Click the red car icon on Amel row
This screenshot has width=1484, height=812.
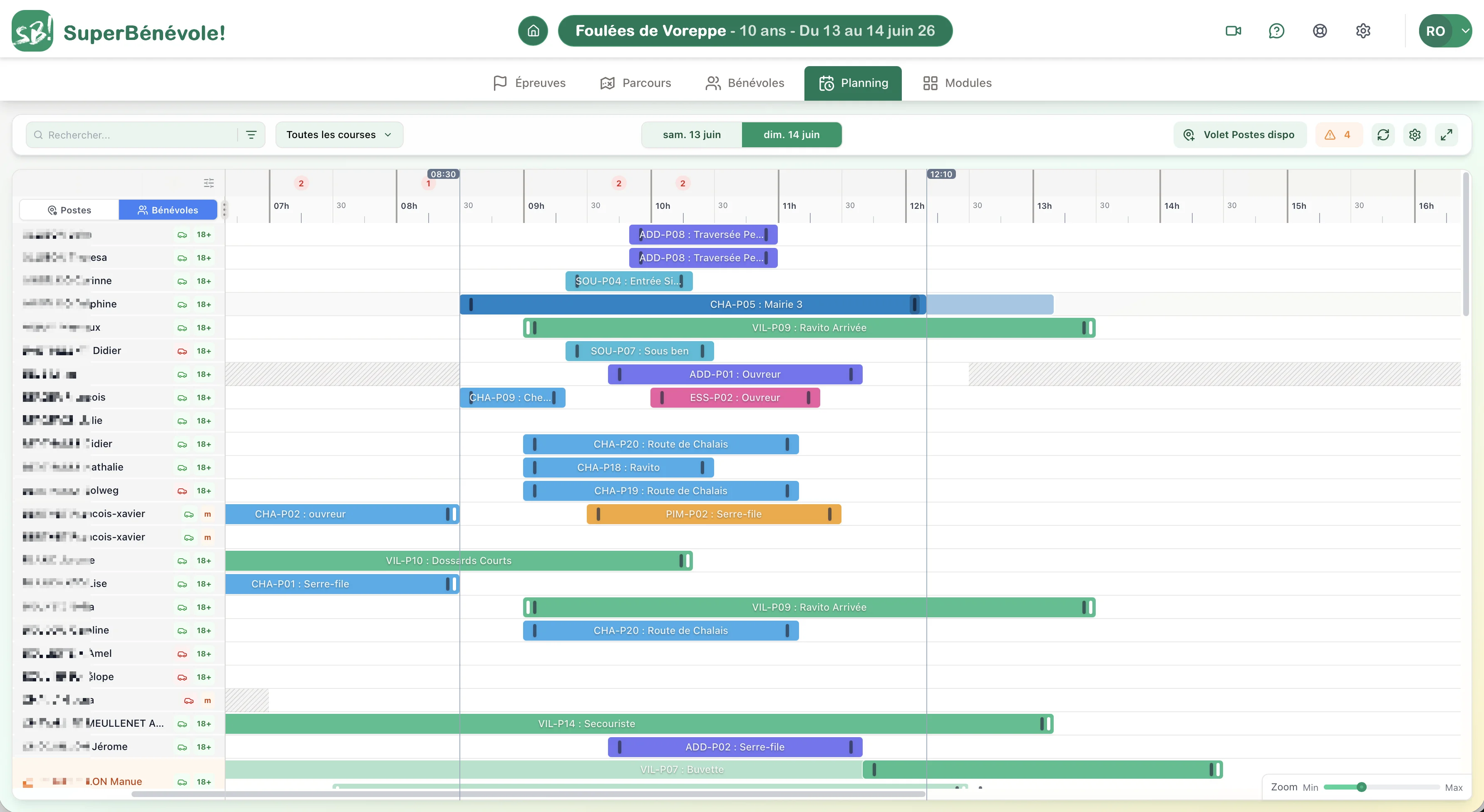(x=182, y=654)
